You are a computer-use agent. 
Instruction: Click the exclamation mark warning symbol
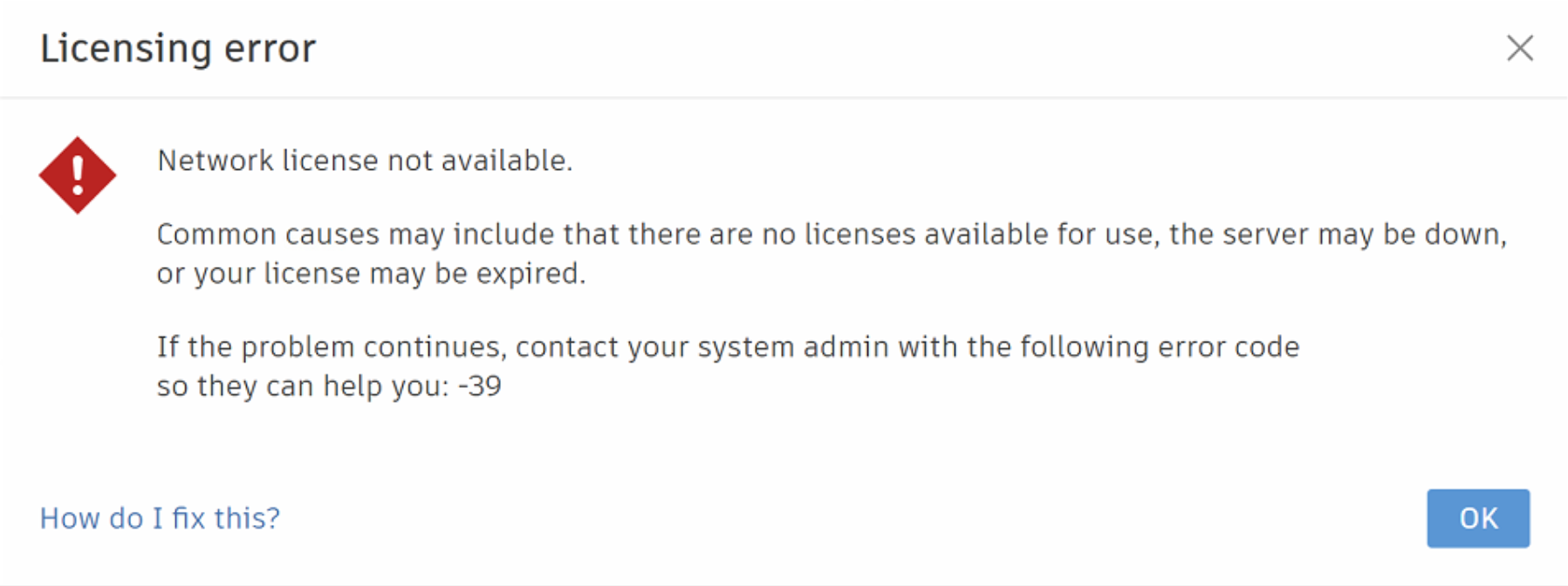pyautogui.click(x=78, y=174)
